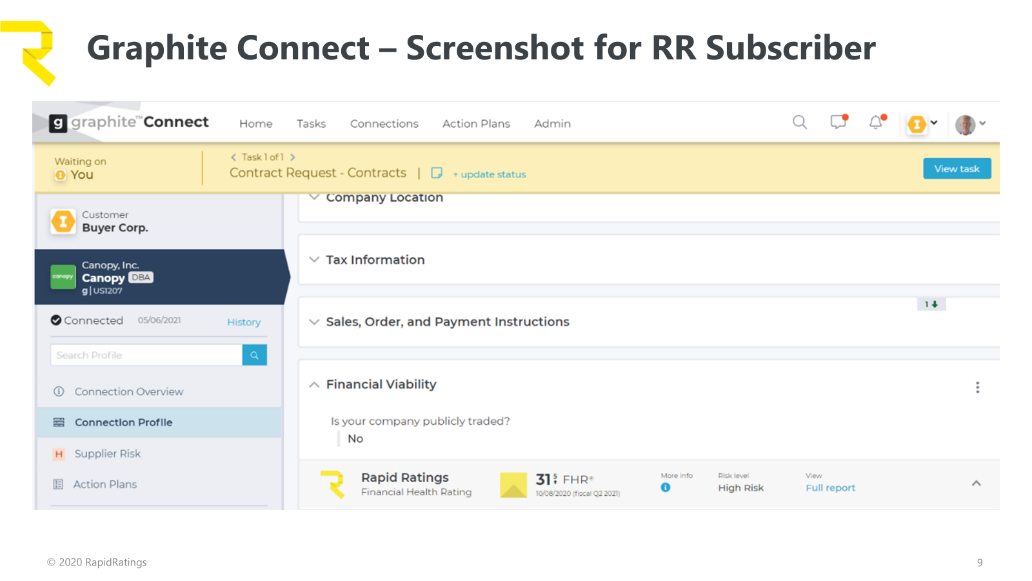
Task: Click the Waiting on You status
Action: [80, 168]
